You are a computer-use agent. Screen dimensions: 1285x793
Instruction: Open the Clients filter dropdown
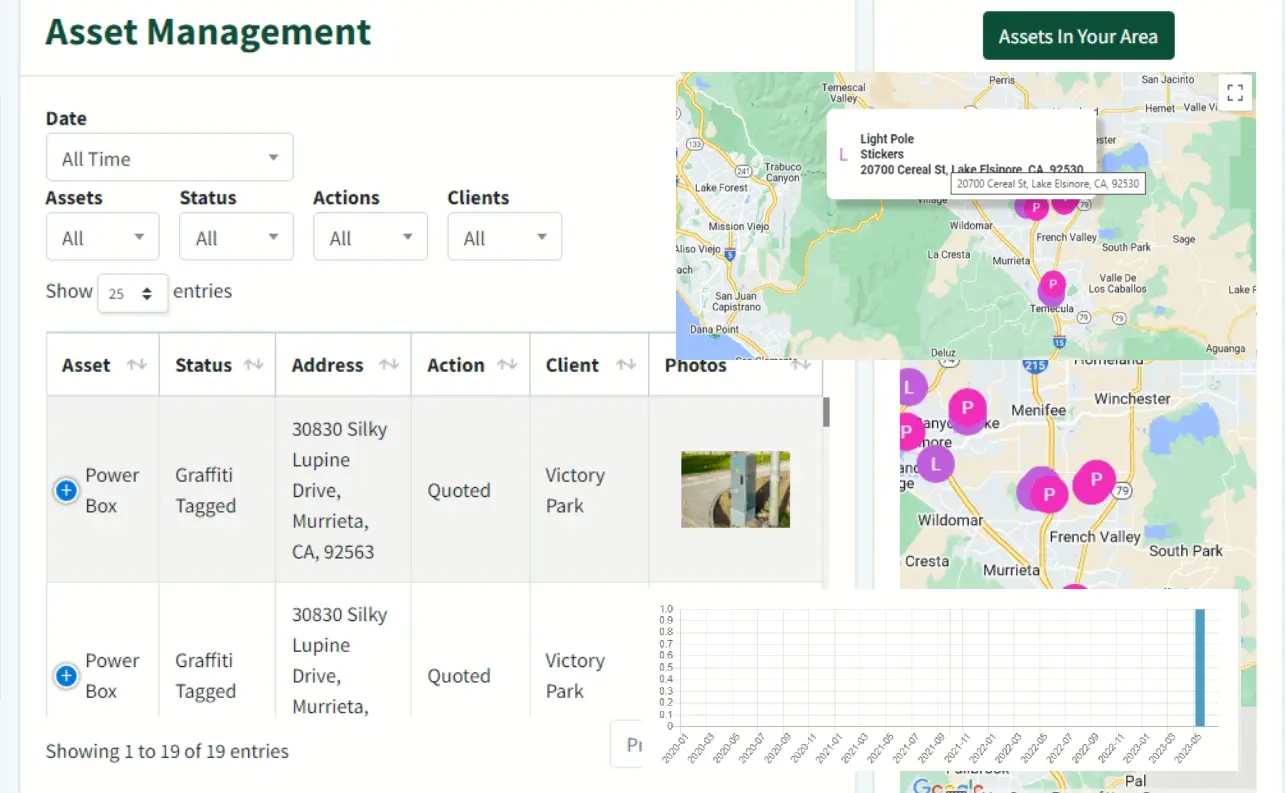pyautogui.click(x=504, y=237)
